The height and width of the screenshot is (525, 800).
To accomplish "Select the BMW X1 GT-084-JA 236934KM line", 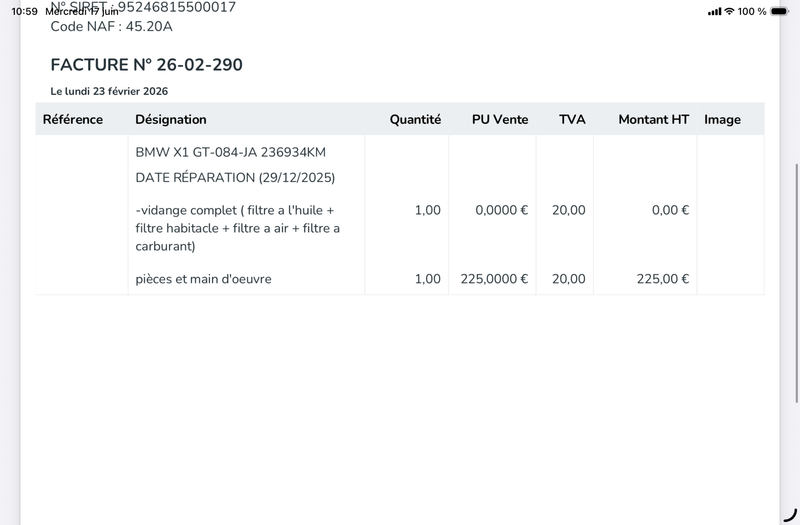I will coord(231,153).
